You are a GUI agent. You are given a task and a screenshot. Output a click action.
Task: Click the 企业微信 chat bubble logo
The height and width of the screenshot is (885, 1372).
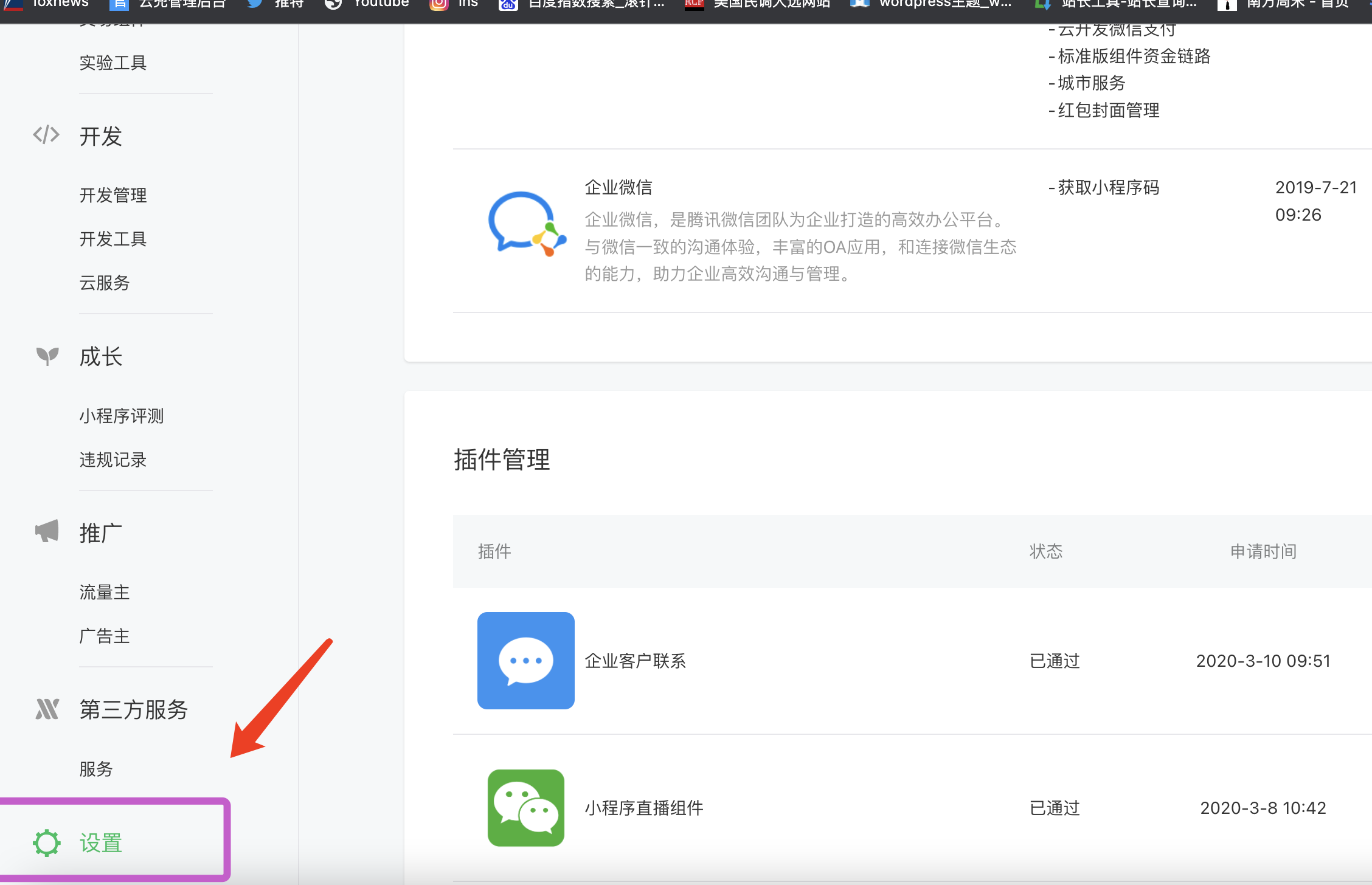(527, 224)
